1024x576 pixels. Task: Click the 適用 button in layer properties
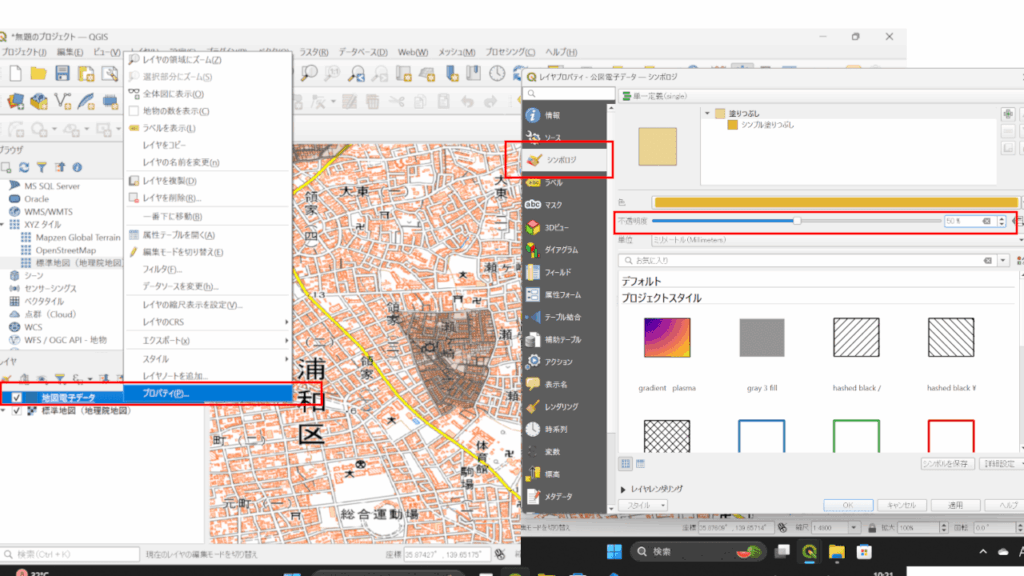coord(955,505)
